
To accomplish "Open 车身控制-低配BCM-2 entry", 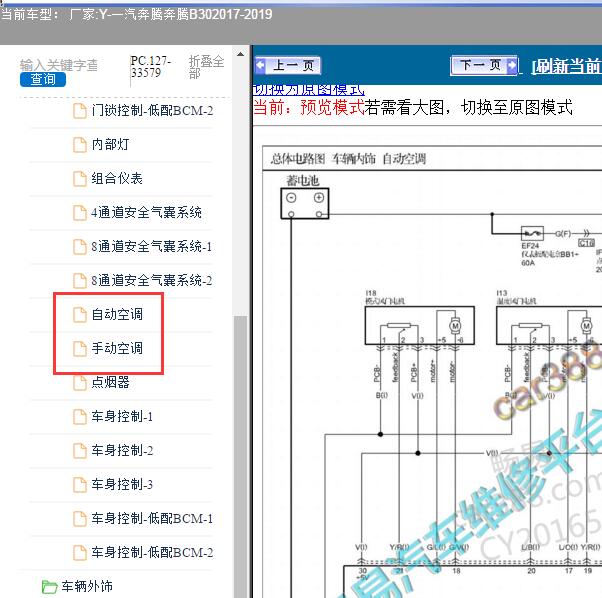I will [152, 552].
